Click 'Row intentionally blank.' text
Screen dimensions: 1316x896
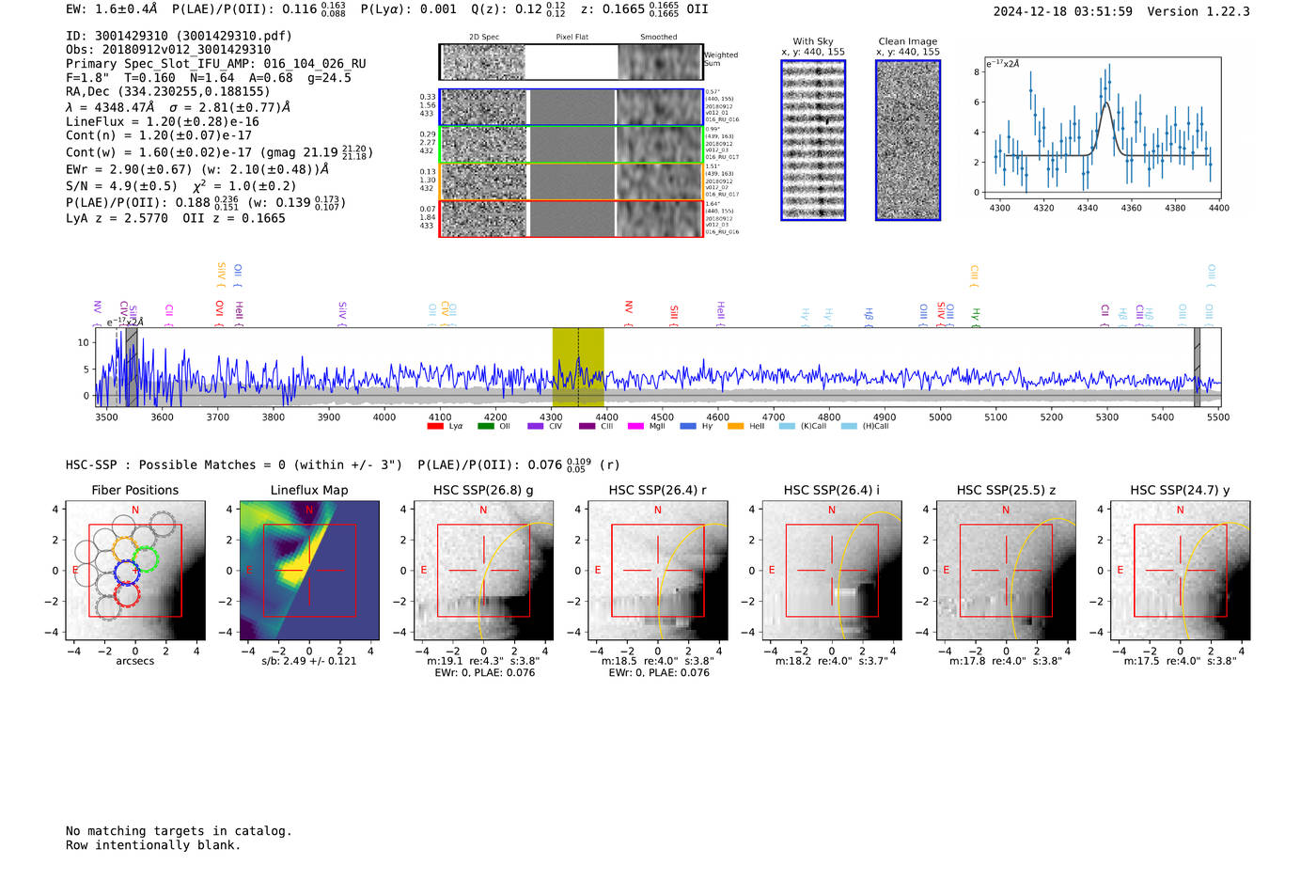click(x=153, y=845)
